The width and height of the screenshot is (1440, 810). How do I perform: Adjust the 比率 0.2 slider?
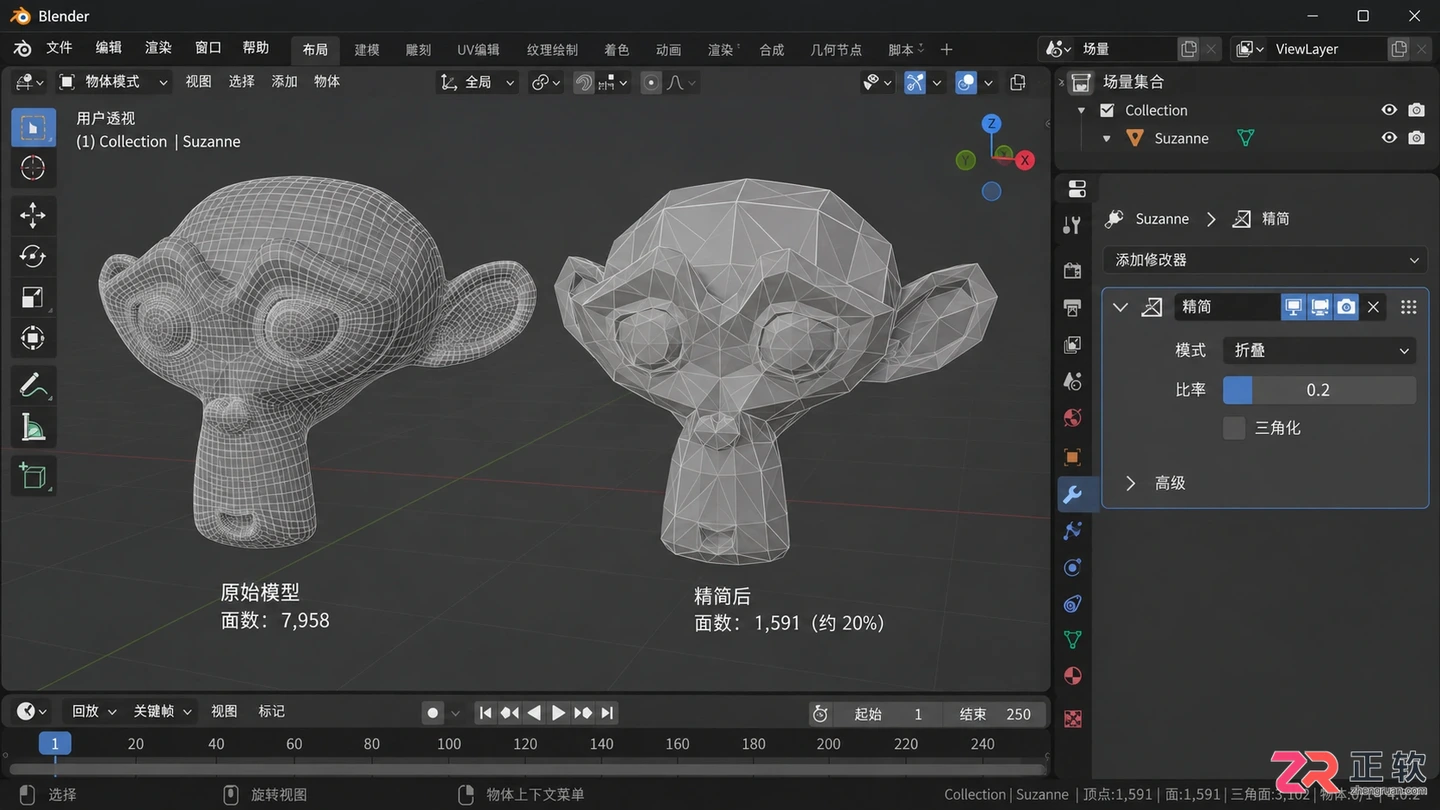point(1319,390)
